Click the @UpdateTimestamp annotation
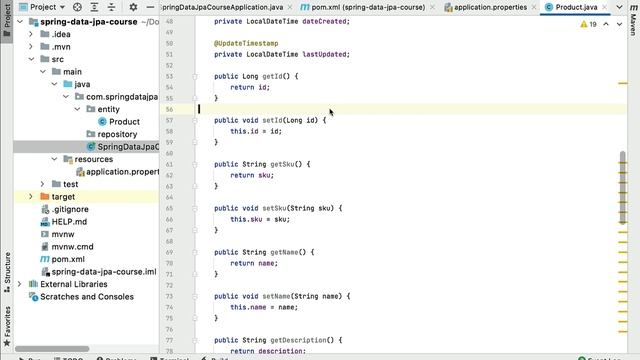 point(246,43)
